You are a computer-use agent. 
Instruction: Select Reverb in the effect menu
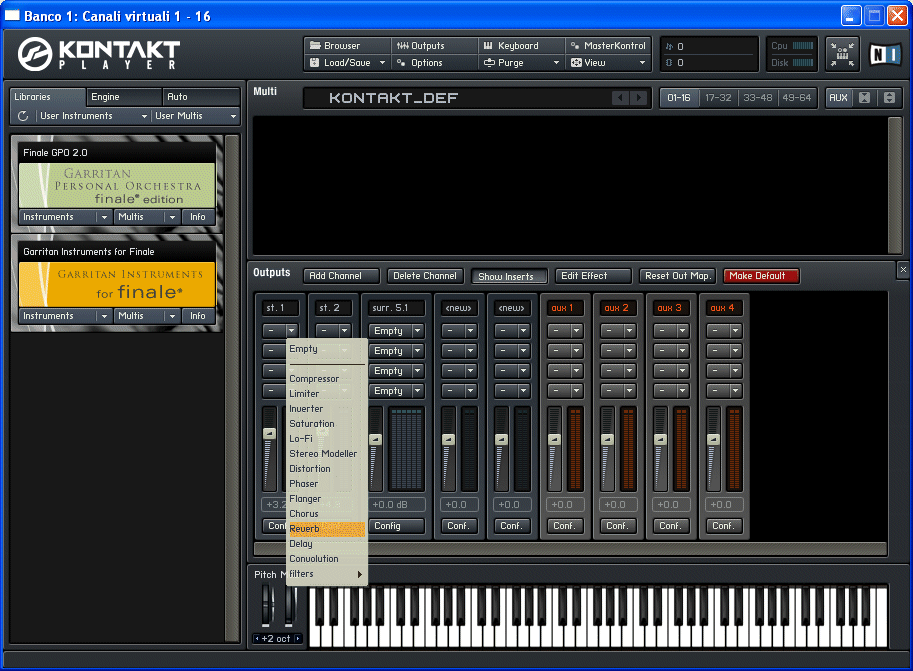pos(327,529)
